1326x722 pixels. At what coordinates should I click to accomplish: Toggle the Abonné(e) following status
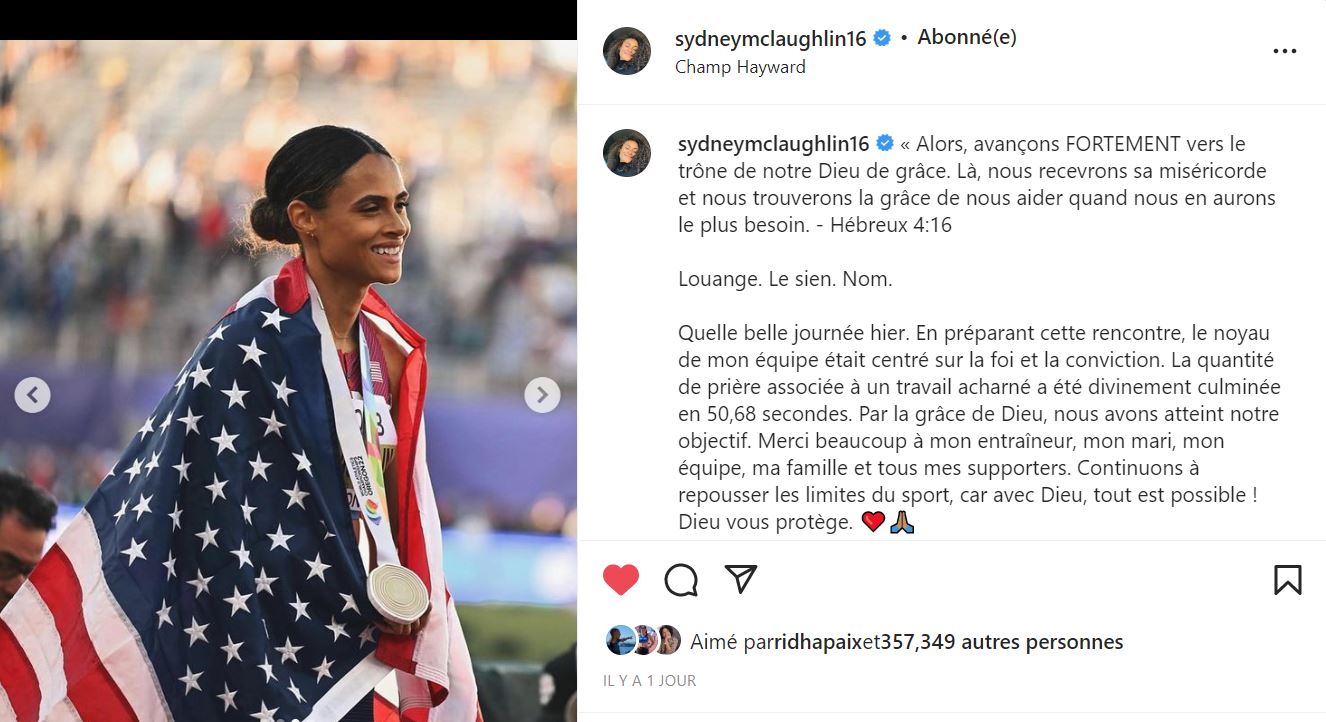pos(967,37)
